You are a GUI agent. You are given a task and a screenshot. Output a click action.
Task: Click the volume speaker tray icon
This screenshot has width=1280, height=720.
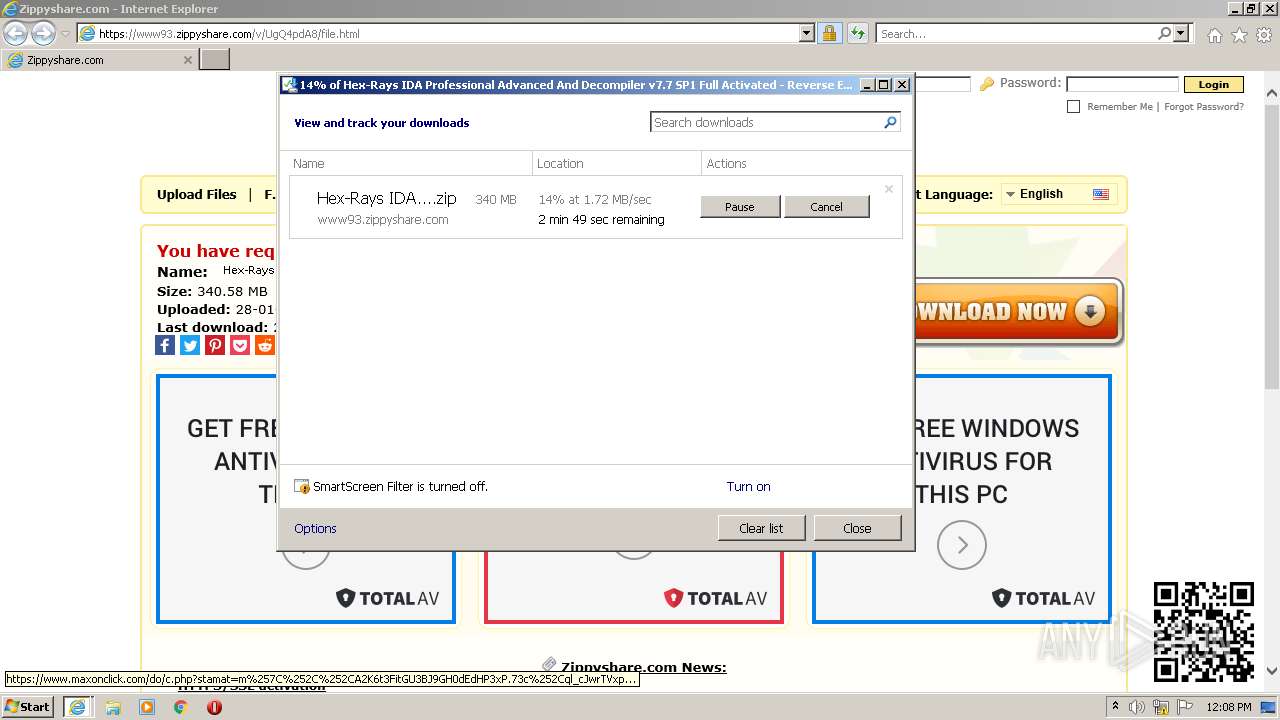click(x=1136, y=707)
